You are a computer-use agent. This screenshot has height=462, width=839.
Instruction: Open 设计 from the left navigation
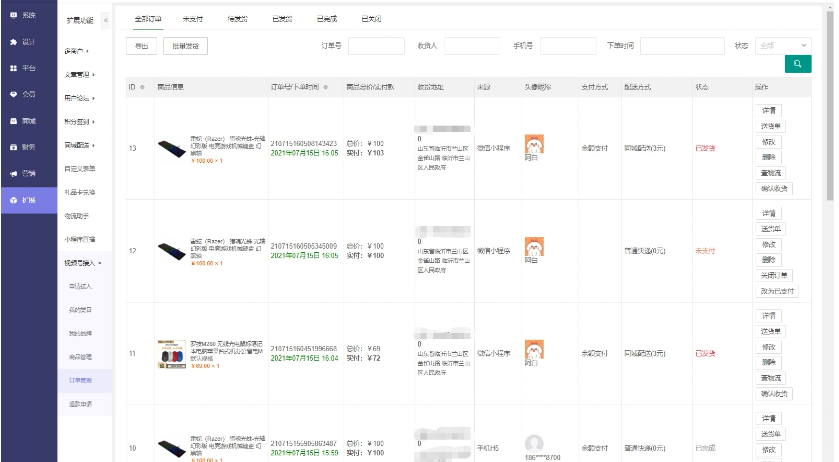23,42
